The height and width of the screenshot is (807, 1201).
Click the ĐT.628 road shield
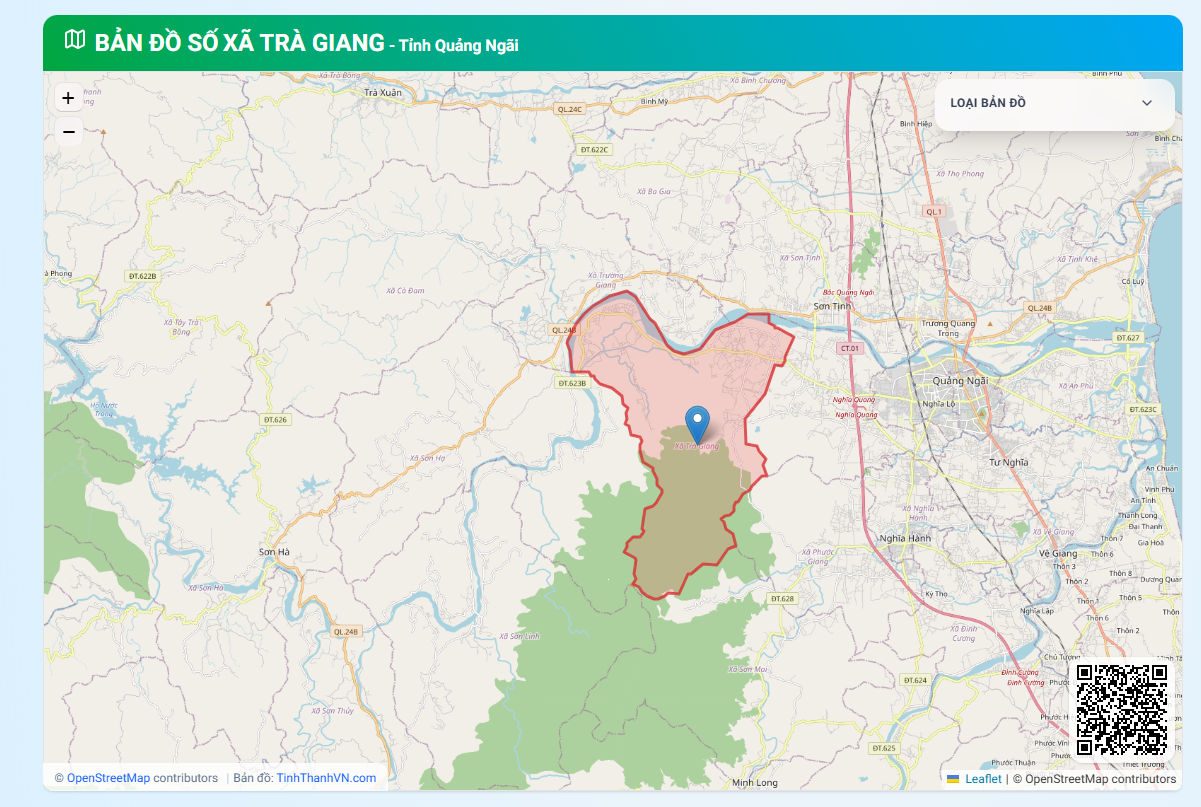coord(782,598)
